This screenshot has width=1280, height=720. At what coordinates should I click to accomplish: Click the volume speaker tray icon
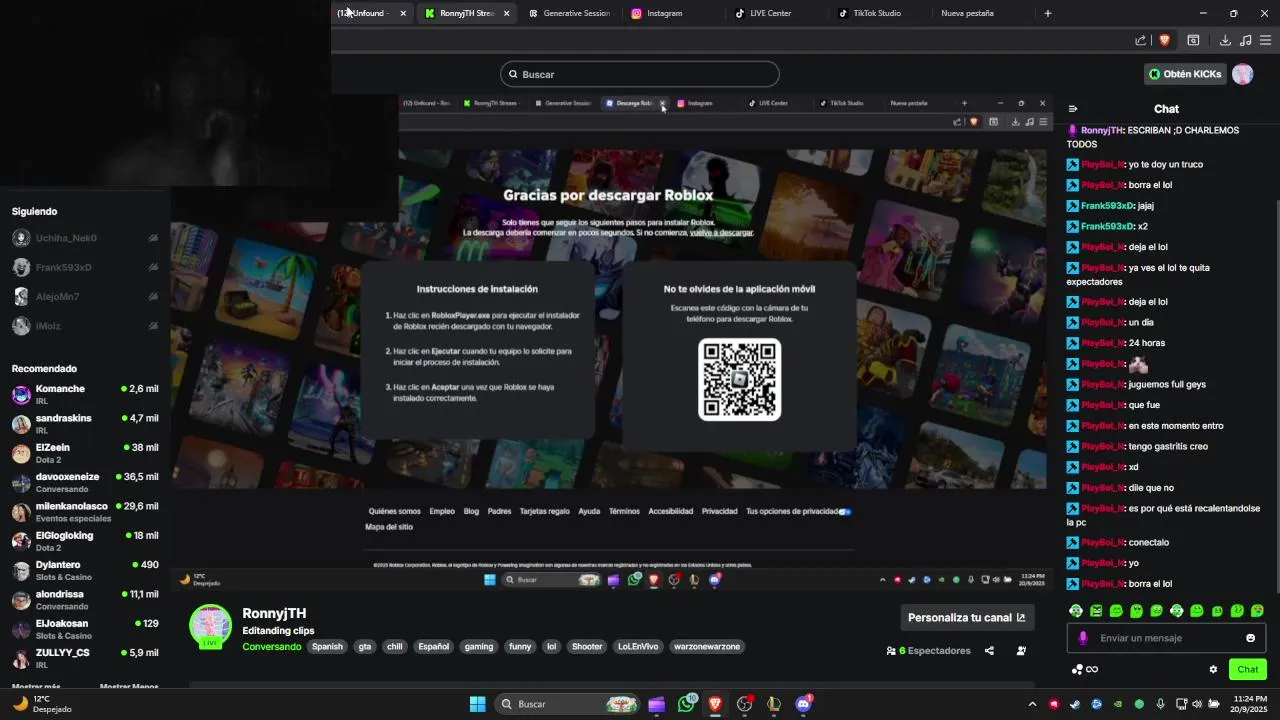point(1197,704)
